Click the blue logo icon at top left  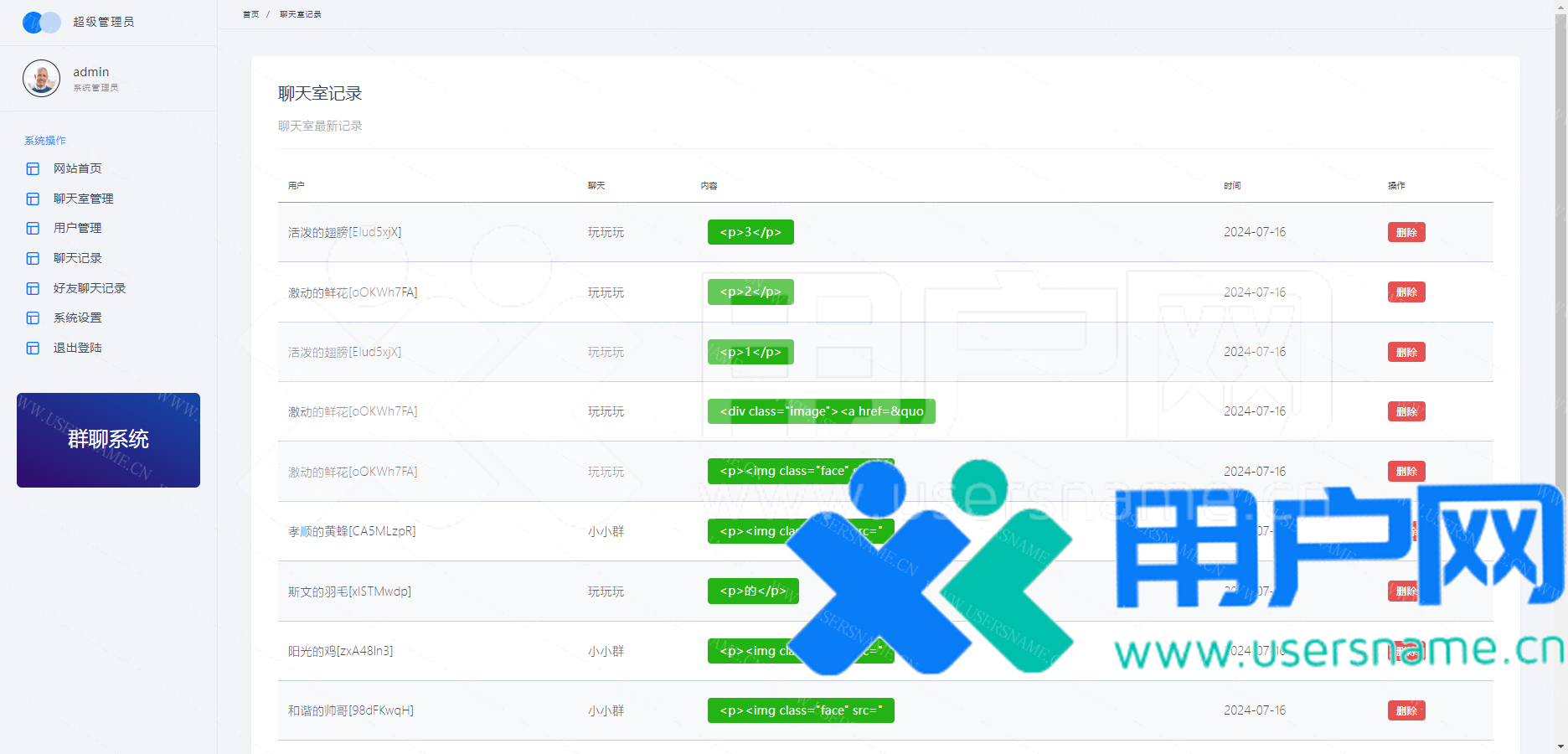[41, 22]
